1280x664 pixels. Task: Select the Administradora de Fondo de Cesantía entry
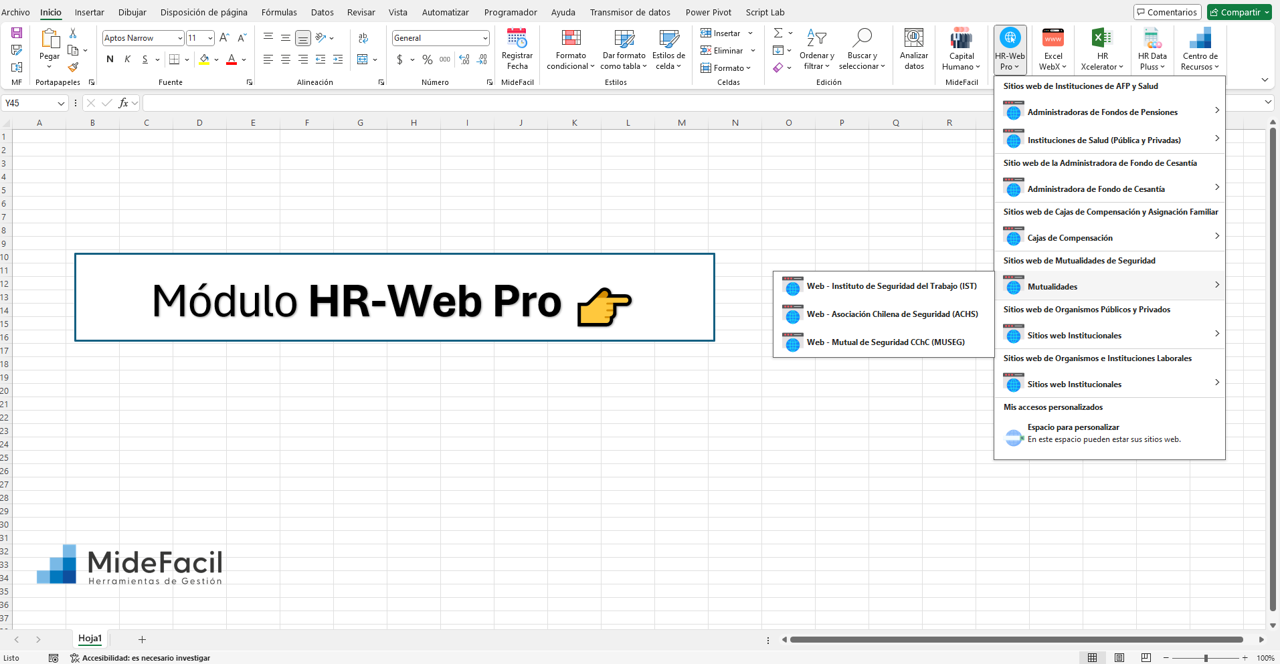tap(1110, 189)
